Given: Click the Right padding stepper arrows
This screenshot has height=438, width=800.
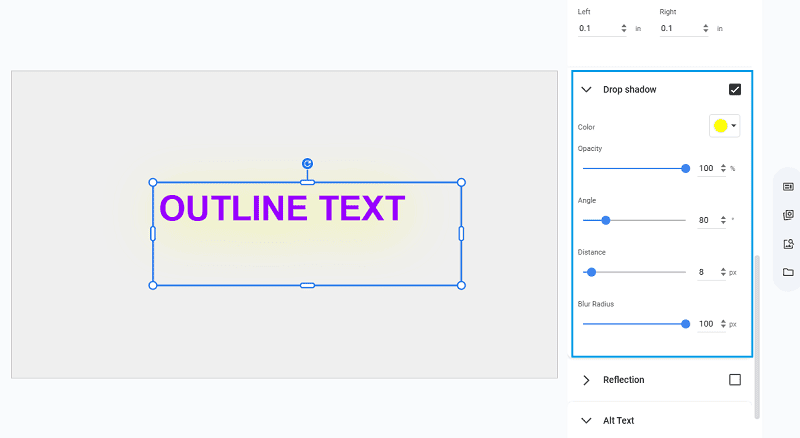Looking at the screenshot, I should click(706, 29).
